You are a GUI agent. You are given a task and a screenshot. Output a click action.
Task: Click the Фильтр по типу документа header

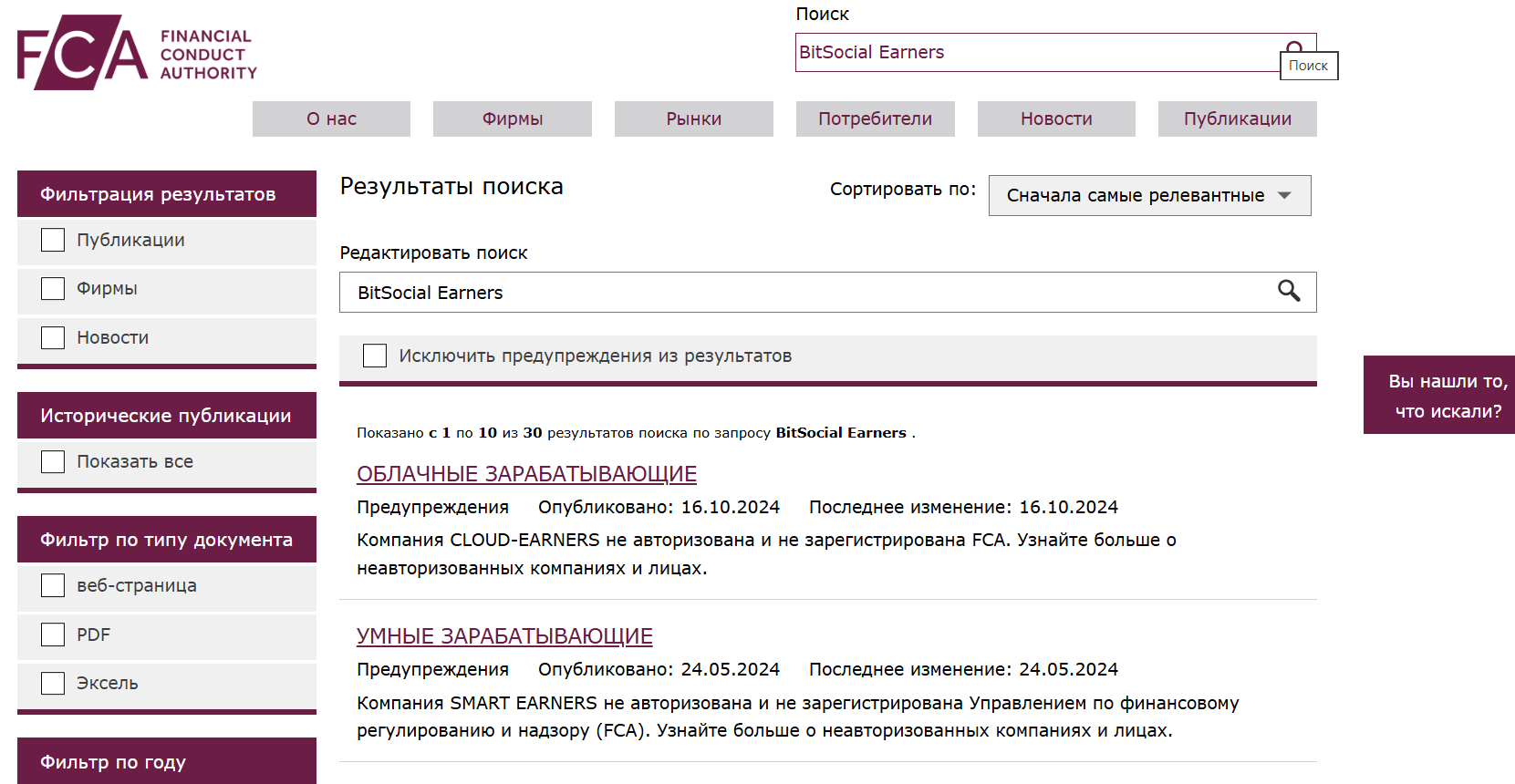(167, 540)
